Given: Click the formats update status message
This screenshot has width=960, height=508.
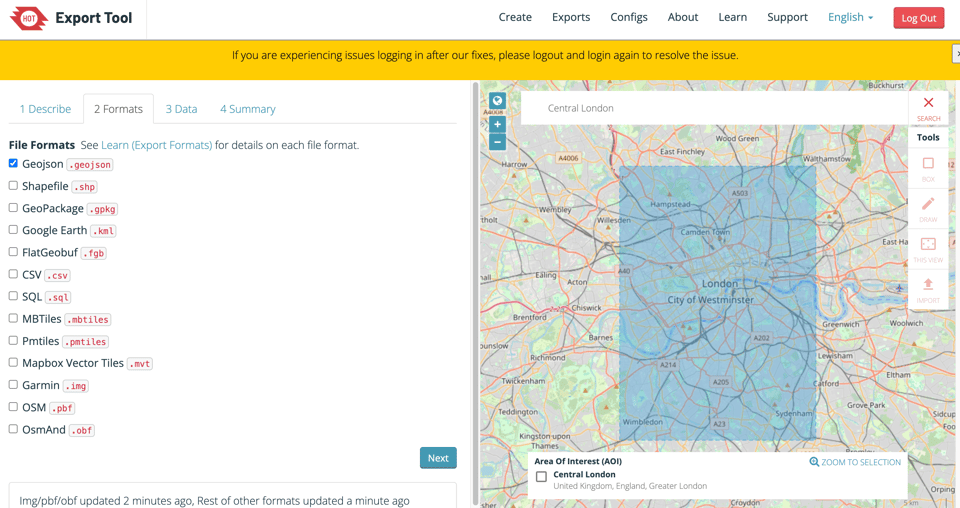Looking at the screenshot, I should tap(214, 500).
